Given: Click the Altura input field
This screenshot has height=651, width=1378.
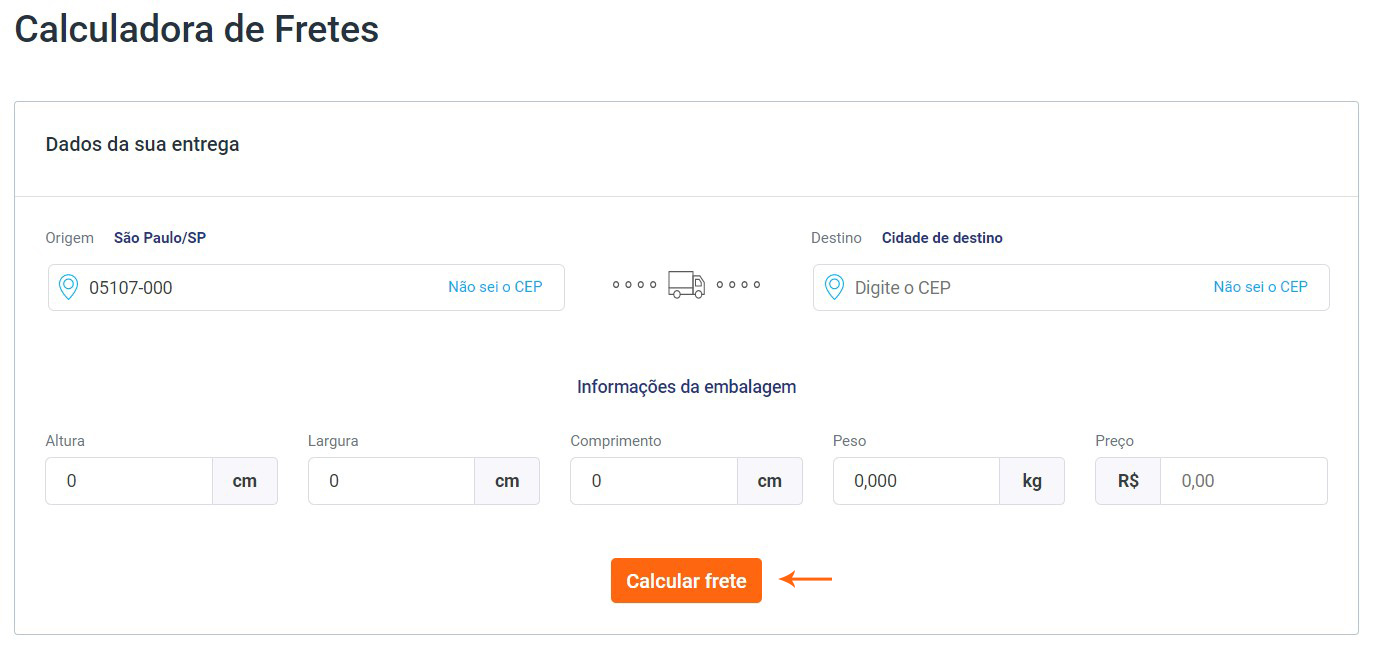Looking at the screenshot, I should 130,481.
